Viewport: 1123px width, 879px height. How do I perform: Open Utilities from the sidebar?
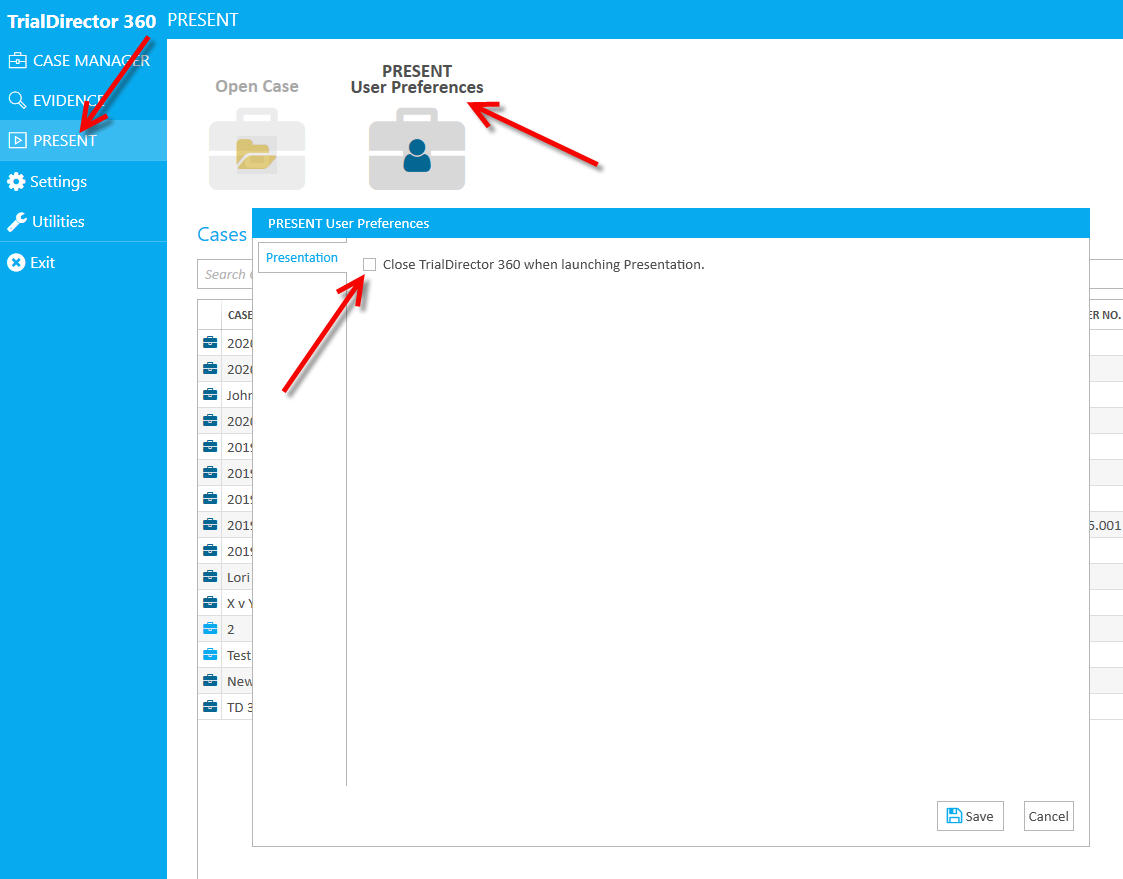click(x=83, y=221)
